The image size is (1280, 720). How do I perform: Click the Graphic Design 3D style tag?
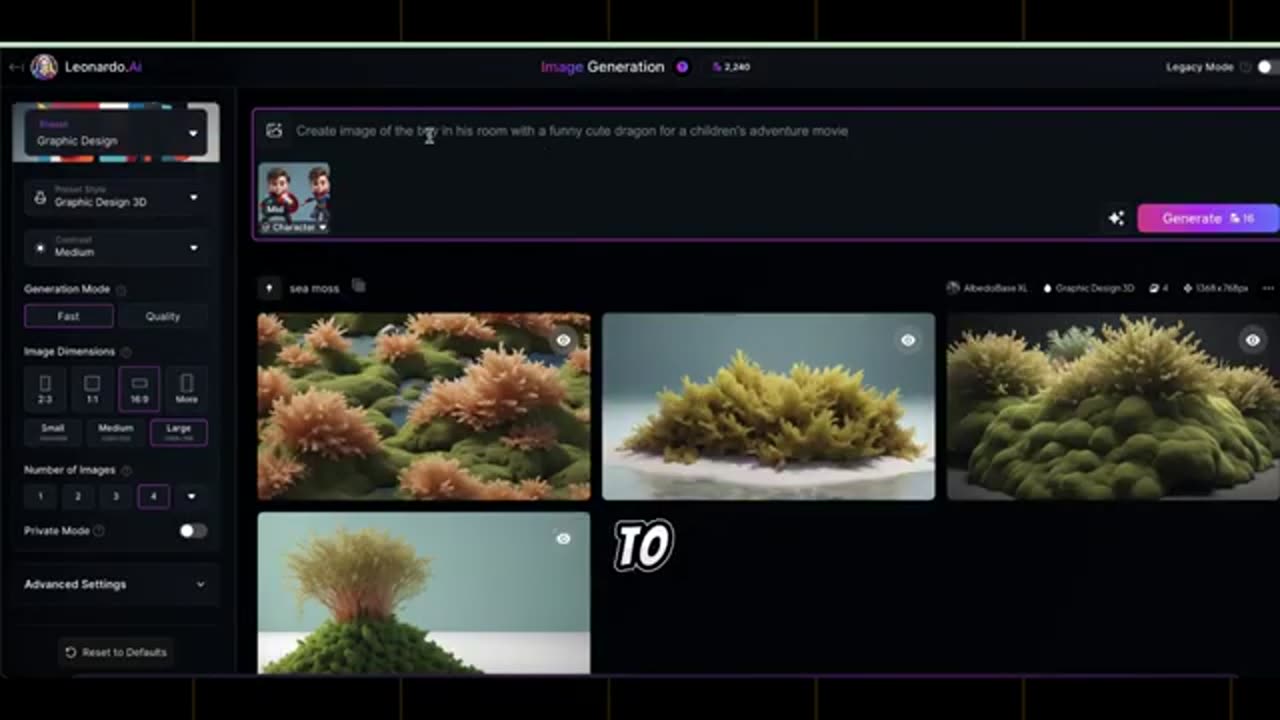pyautogui.click(x=1088, y=288)
